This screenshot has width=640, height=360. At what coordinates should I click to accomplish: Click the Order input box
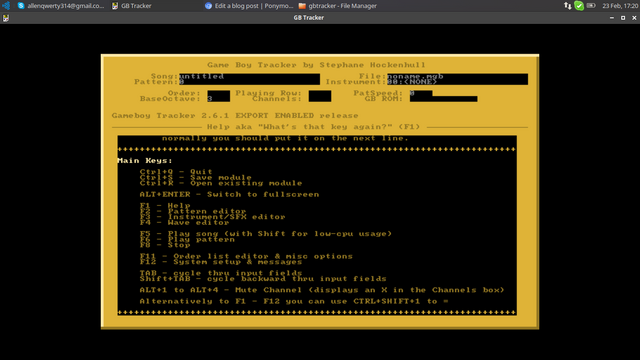[x=218, y=93]
